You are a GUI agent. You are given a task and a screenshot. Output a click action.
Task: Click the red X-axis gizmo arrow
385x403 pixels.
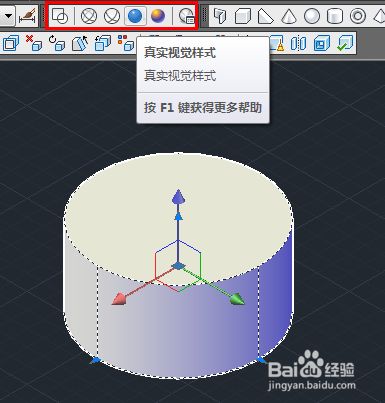coord(119,298)
